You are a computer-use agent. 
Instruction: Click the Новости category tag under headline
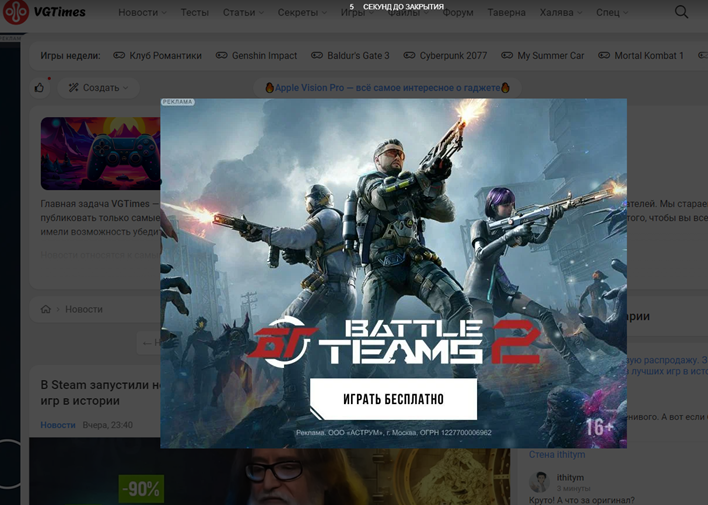click(58, 425)
